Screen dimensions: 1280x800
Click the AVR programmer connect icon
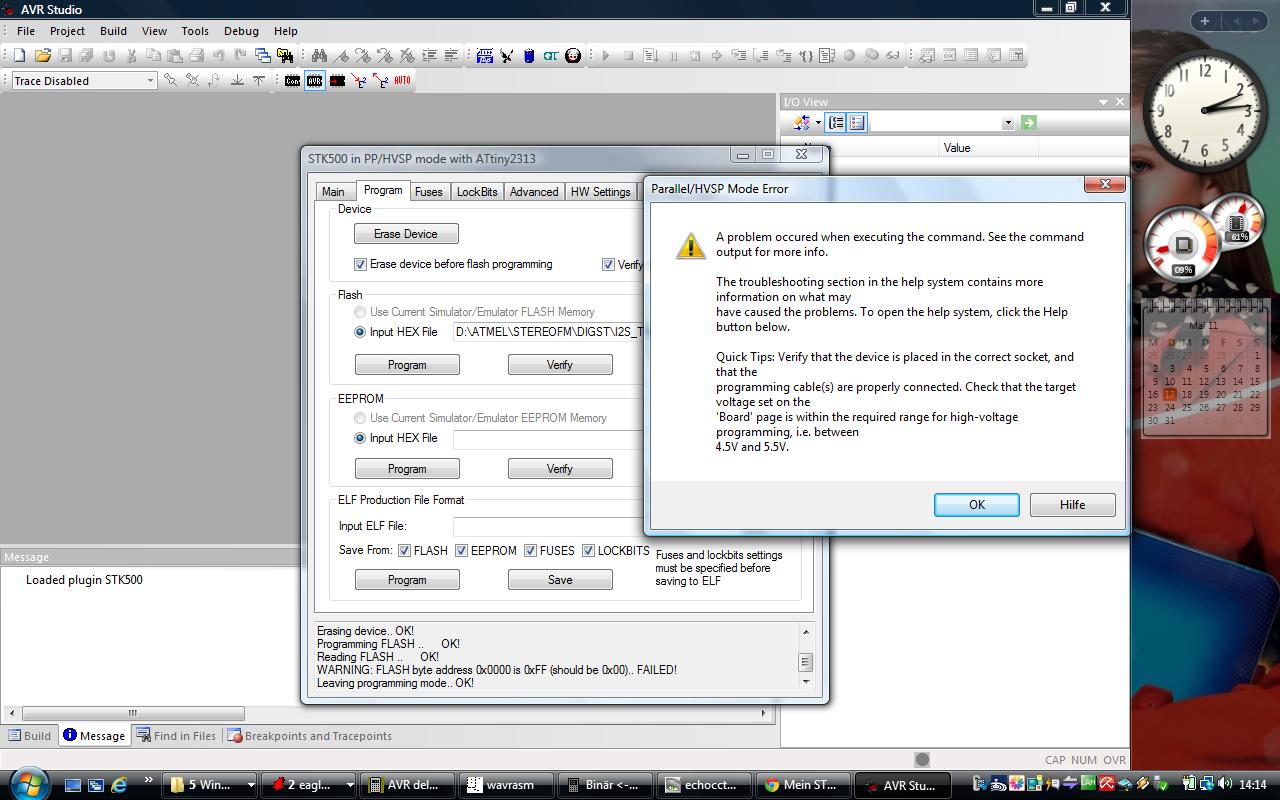pyautogui.click(x=315, y=81)
